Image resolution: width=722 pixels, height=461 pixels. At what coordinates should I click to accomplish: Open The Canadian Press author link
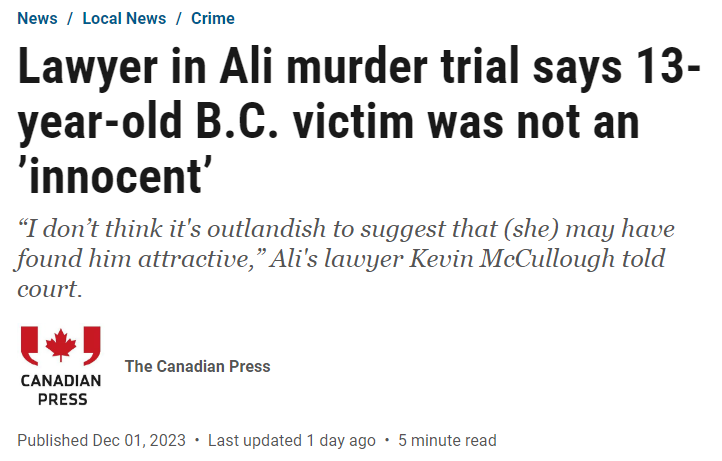click(x=198, y=366)
